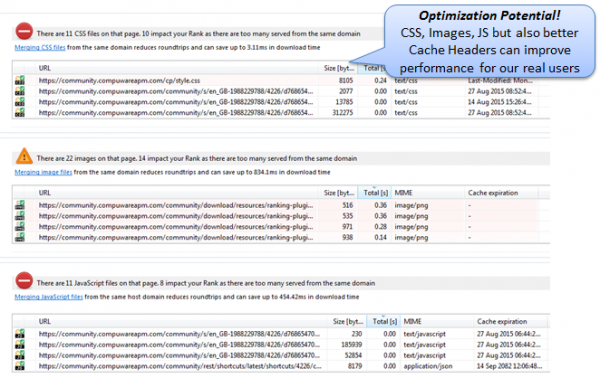Click the image size value 971
The width and height of the screenshot is (600, 378).
pos(347,226)
